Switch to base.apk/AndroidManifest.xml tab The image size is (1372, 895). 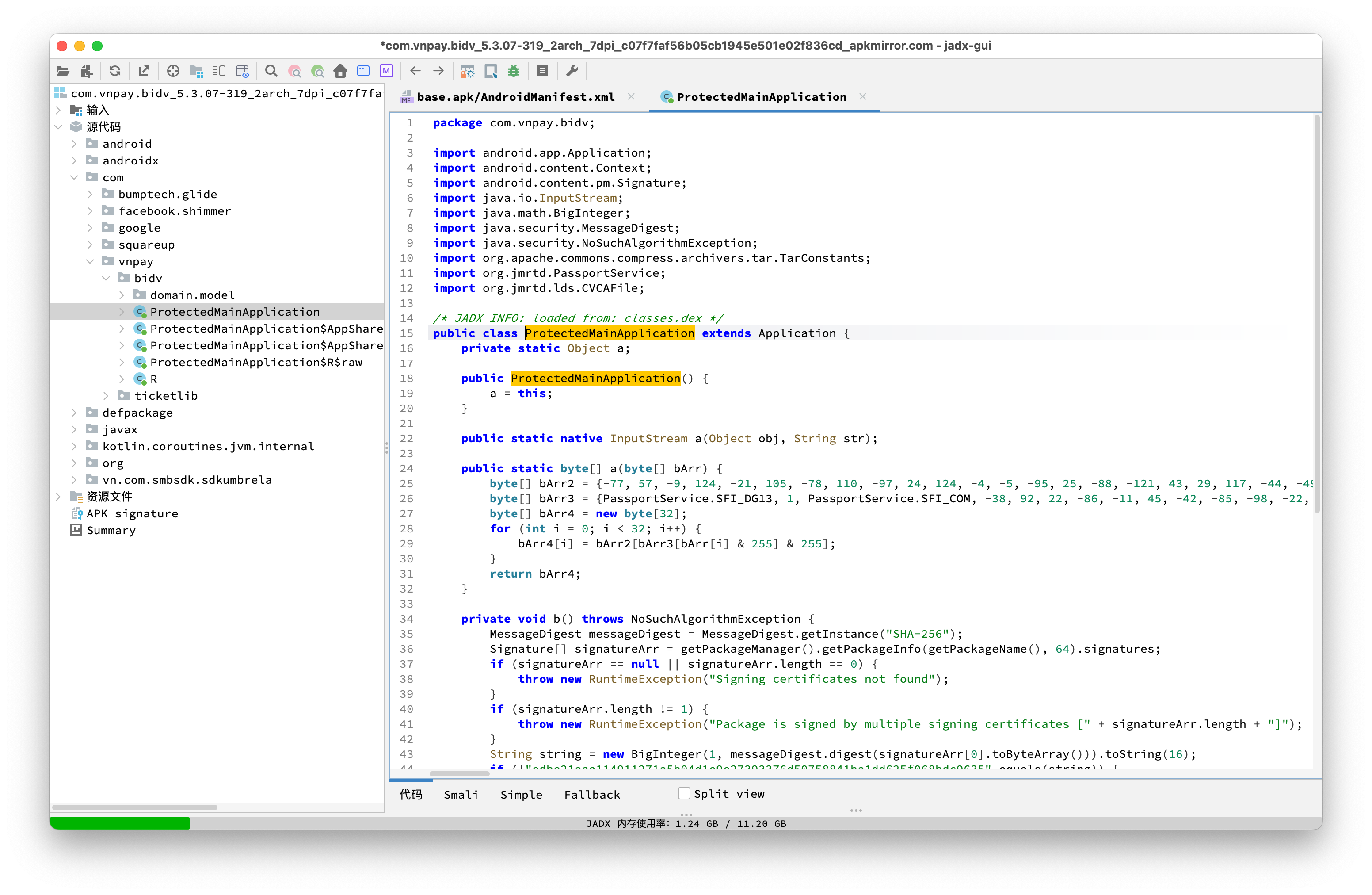[x=515, y=97]
